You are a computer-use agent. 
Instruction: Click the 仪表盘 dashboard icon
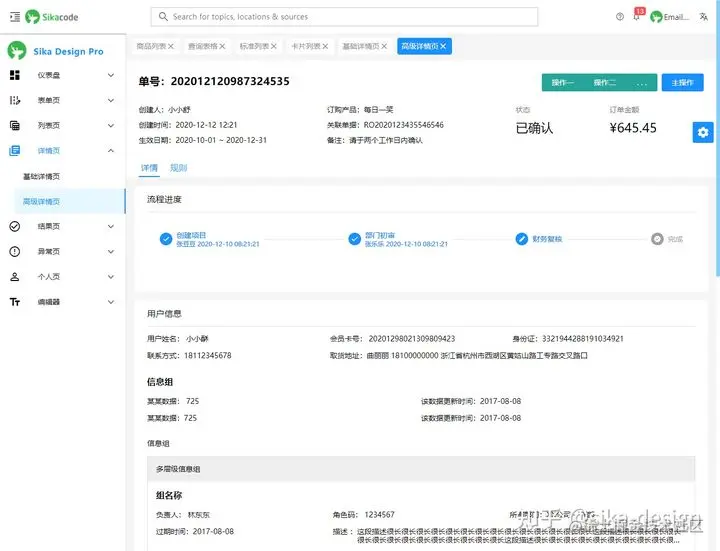point(15,75)
